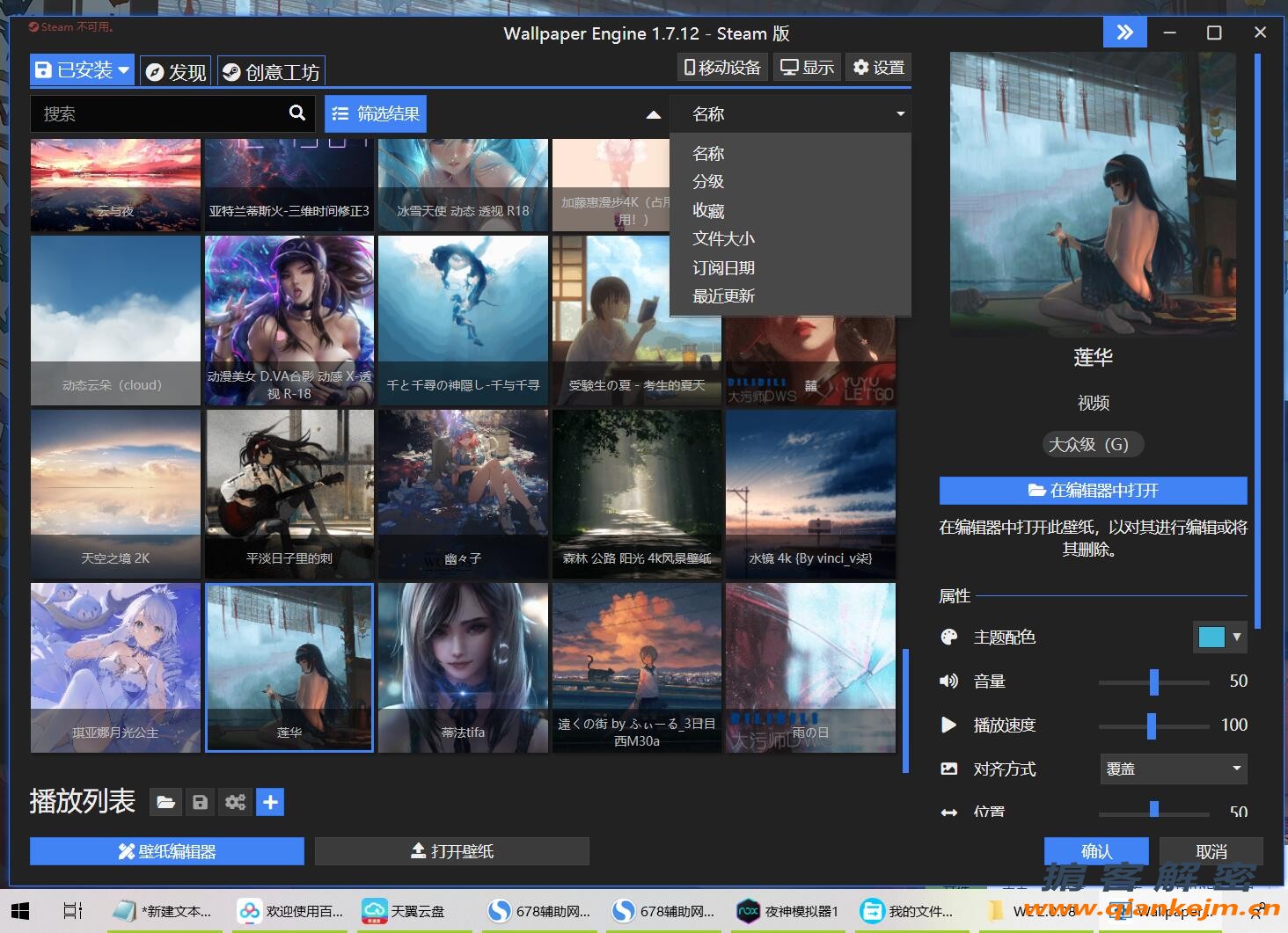Click properties panel scrollbar

tap(1258, 341)
